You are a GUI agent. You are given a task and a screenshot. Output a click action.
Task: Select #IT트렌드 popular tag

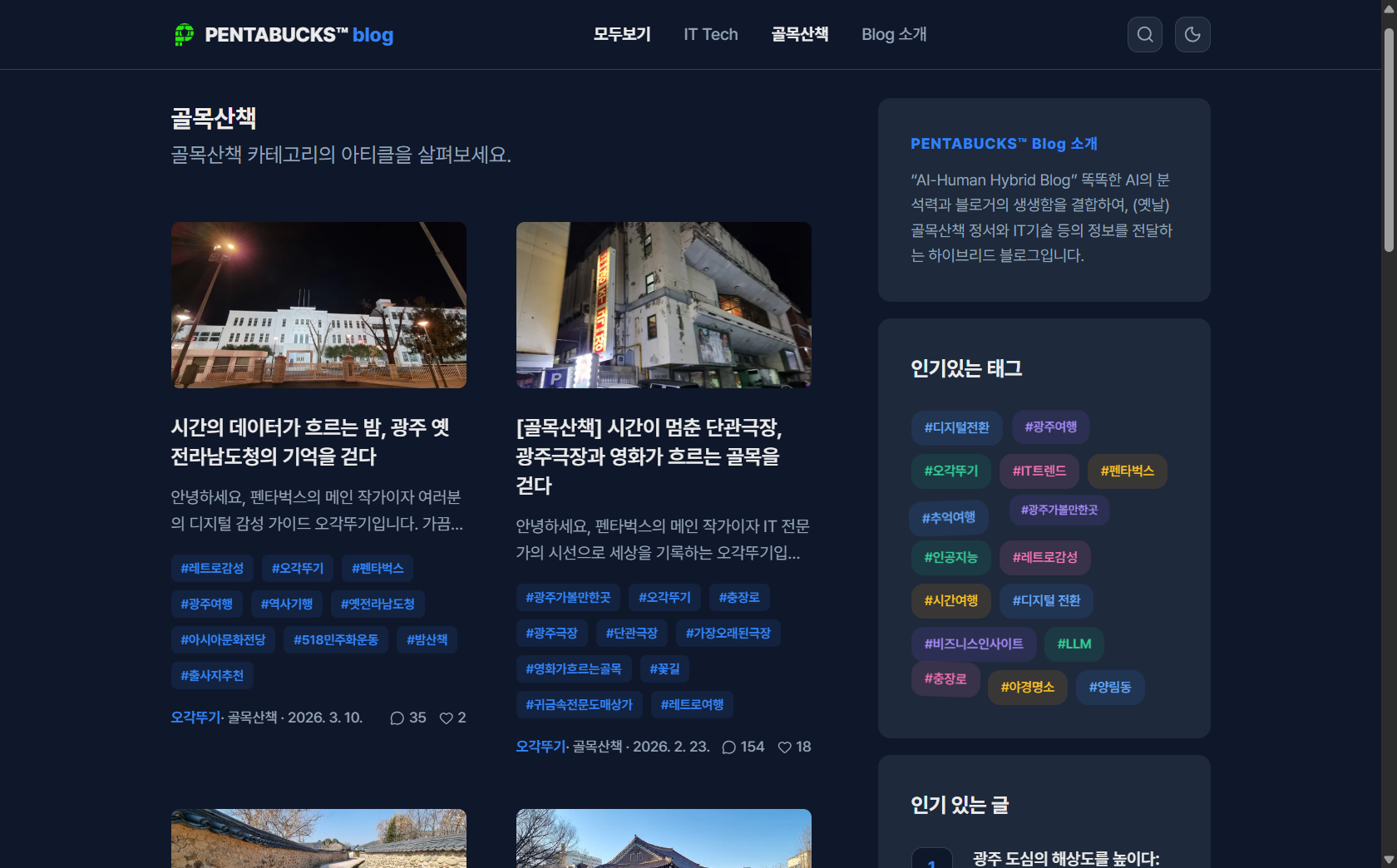[x=1039, y=471]
